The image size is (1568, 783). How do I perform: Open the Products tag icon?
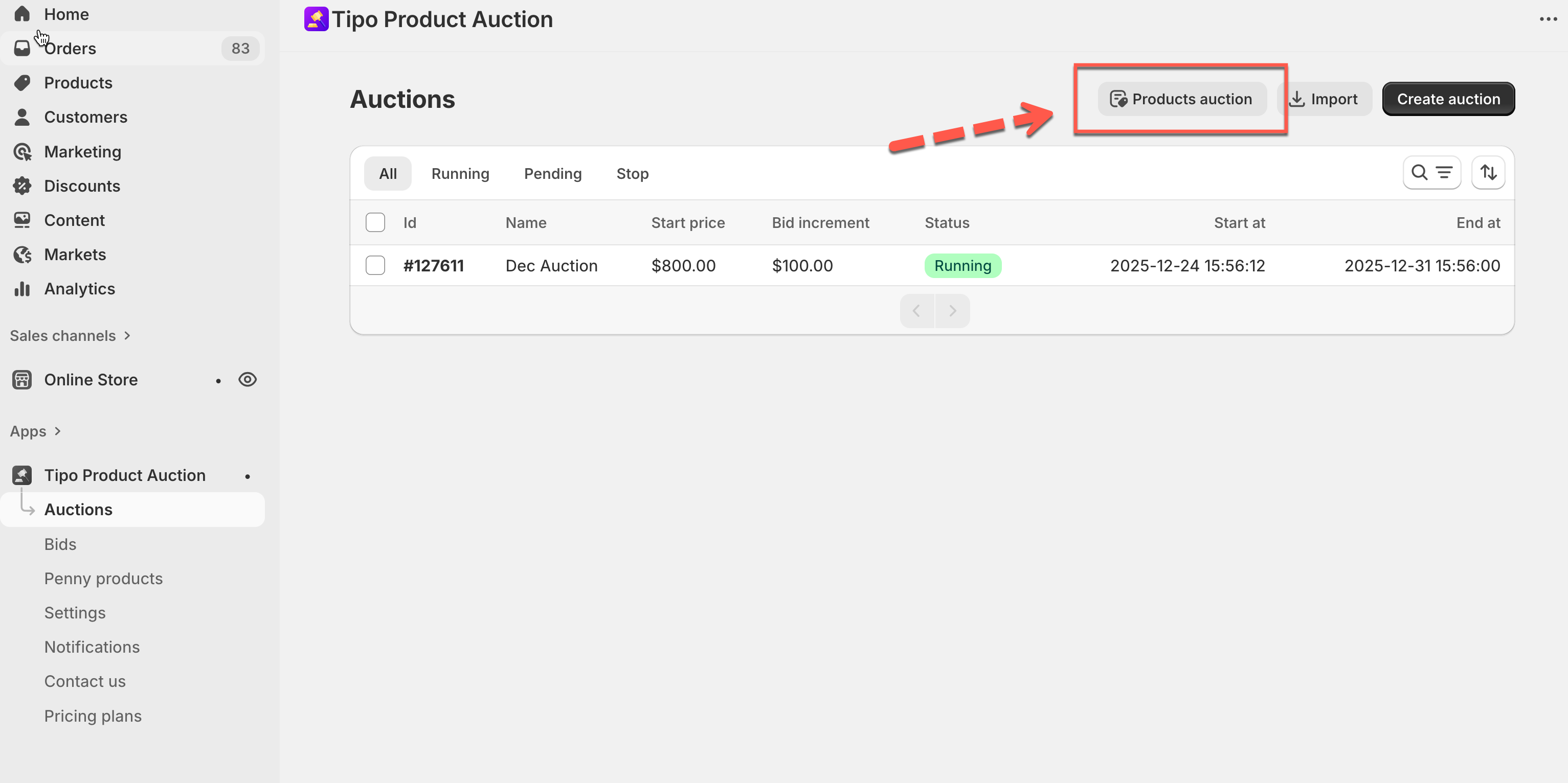tap(22, 83)
